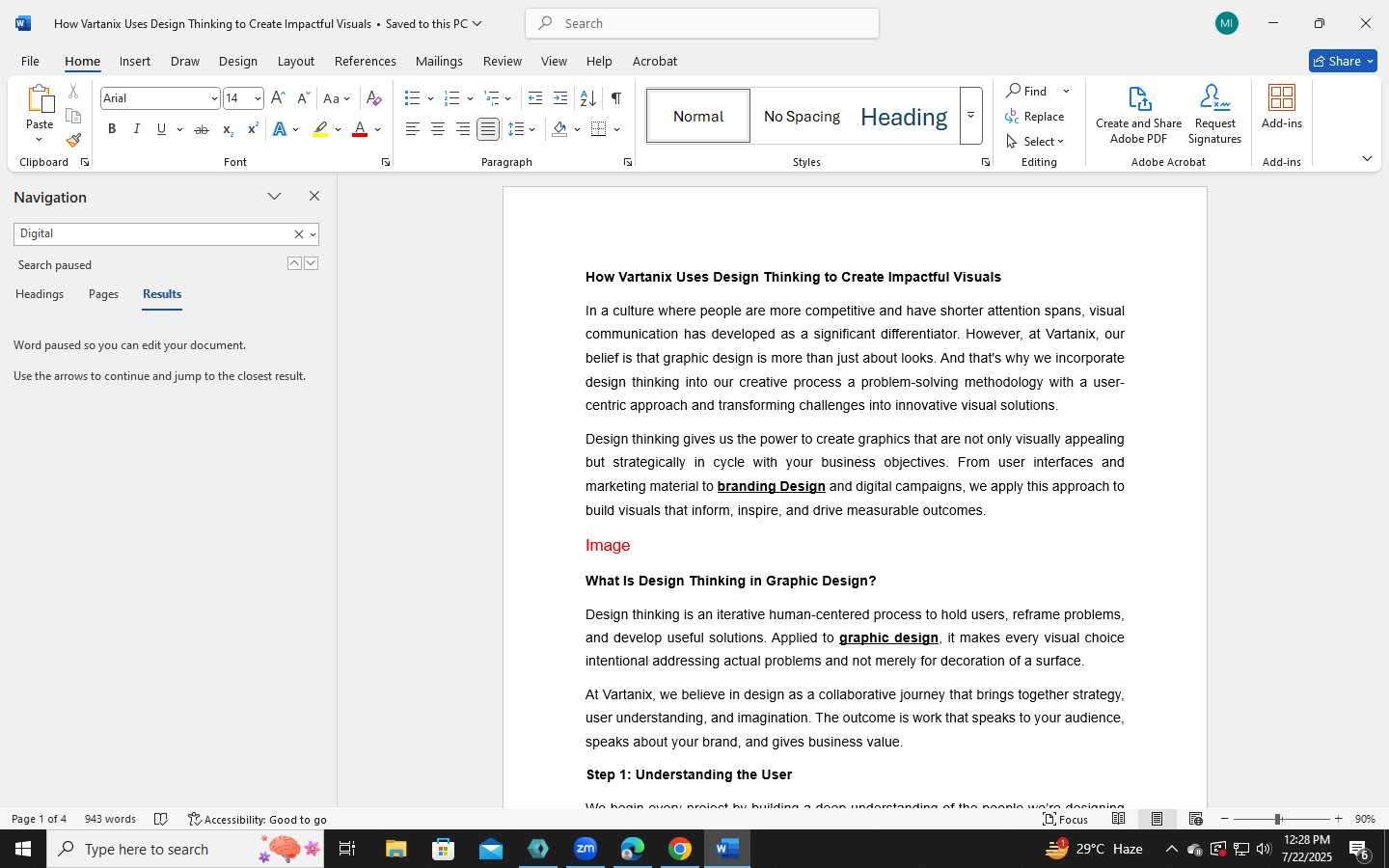
Task: Apply subscript formatting
Action: coord(228,129)
